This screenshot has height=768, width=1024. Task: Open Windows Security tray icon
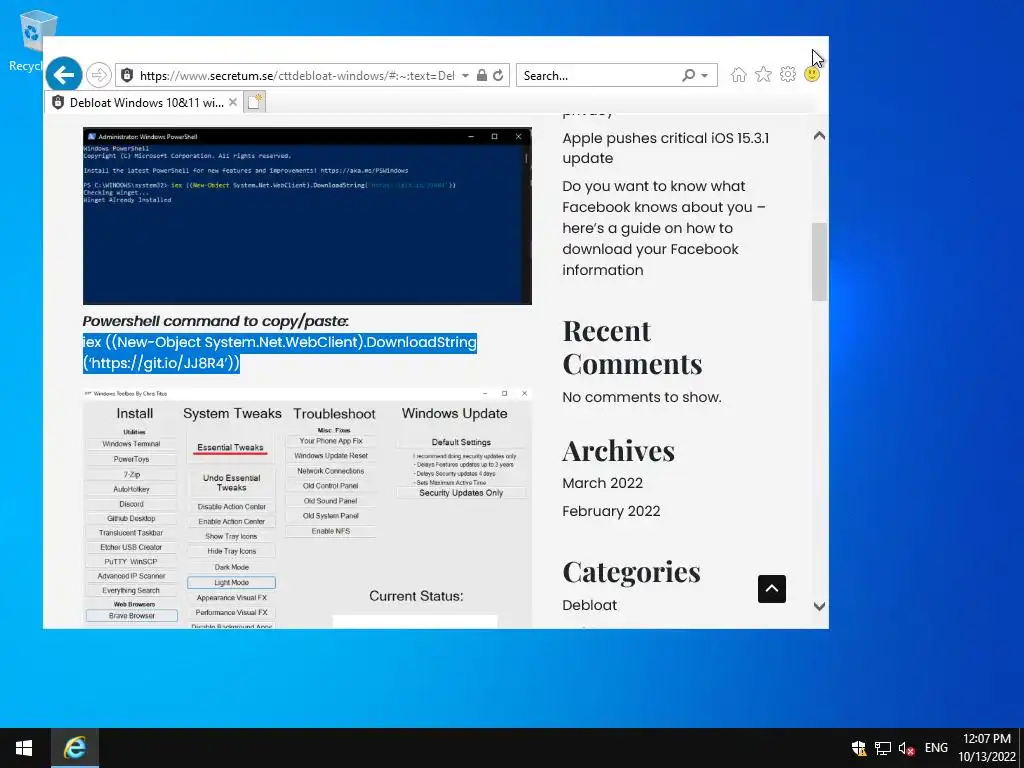pos(858,748)
